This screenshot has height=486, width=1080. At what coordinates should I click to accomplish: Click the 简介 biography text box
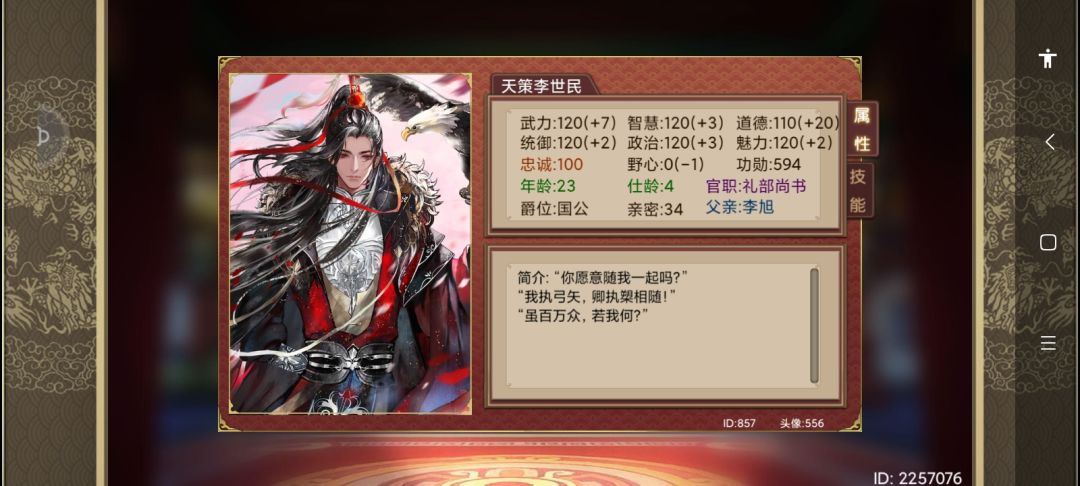[664, 326]
